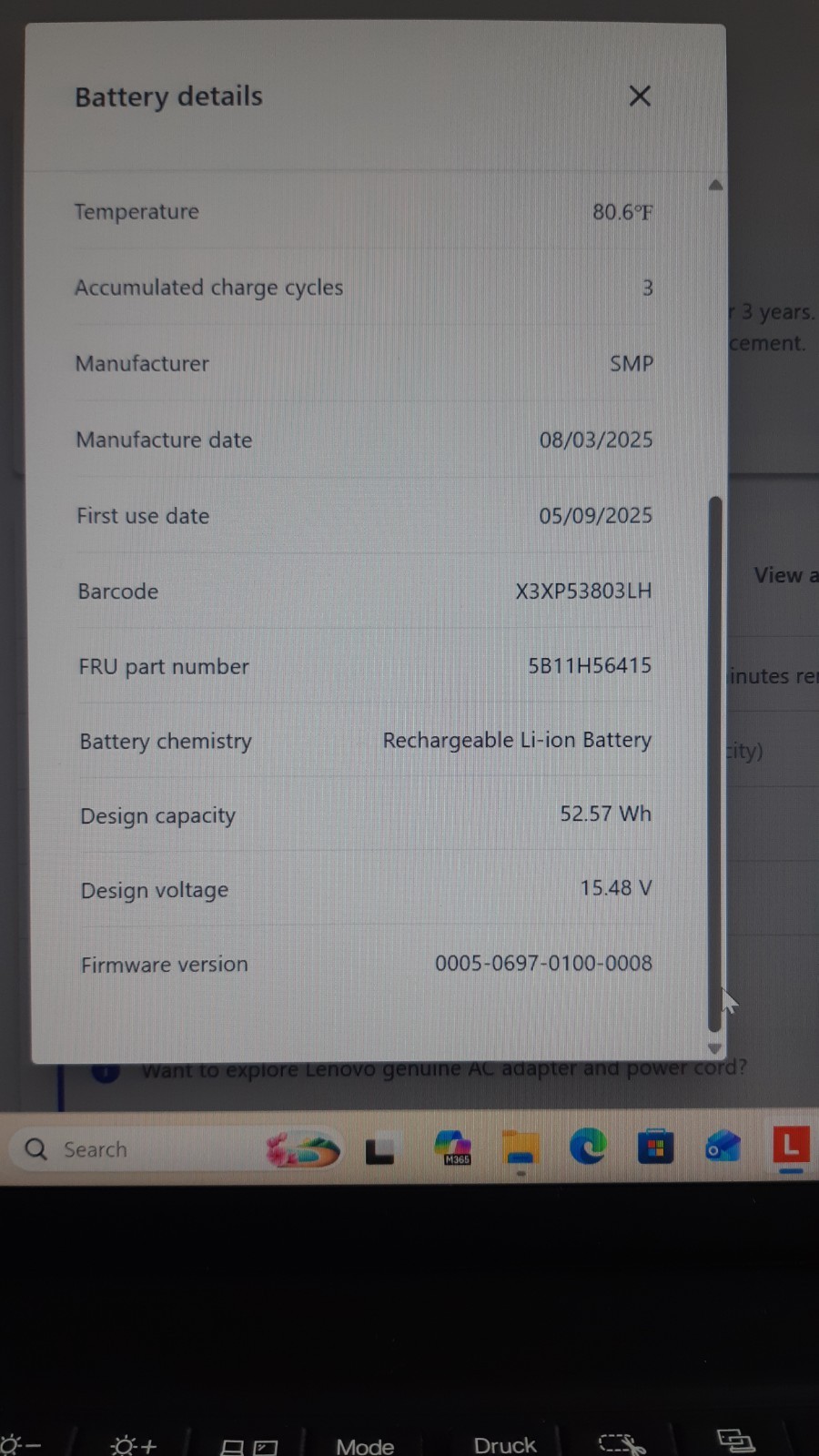Click the magnifier icon in Search box
Image resolution: width=819 pixels, height=1456 pixels.
pyautogui.click(x=36, y=1149)
